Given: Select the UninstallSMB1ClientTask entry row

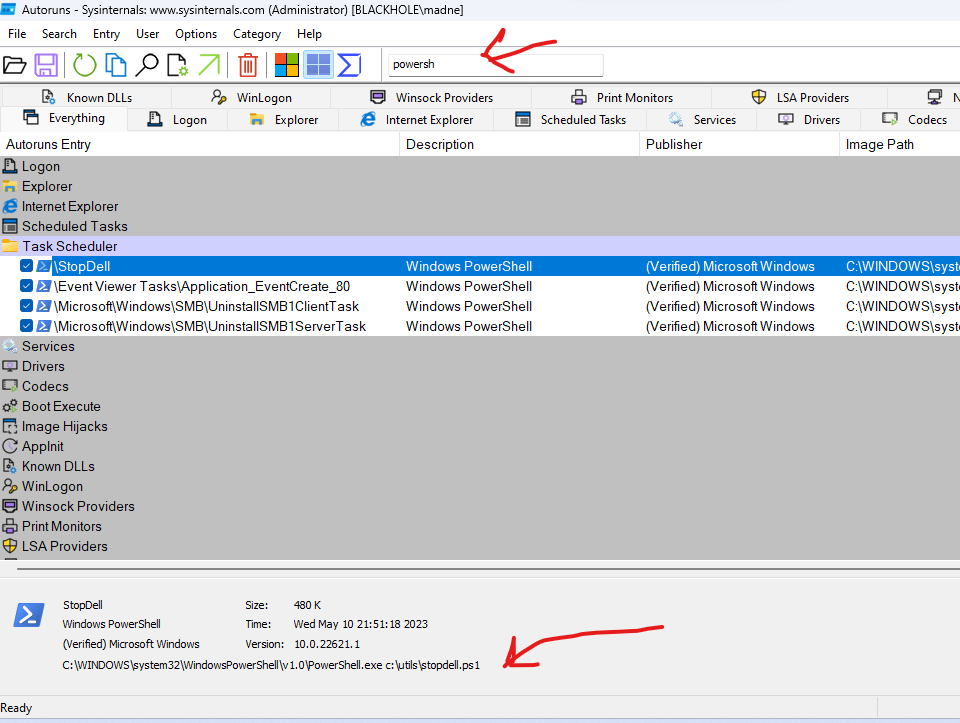Looking at the screenshot, I should (x=480, y=306).
